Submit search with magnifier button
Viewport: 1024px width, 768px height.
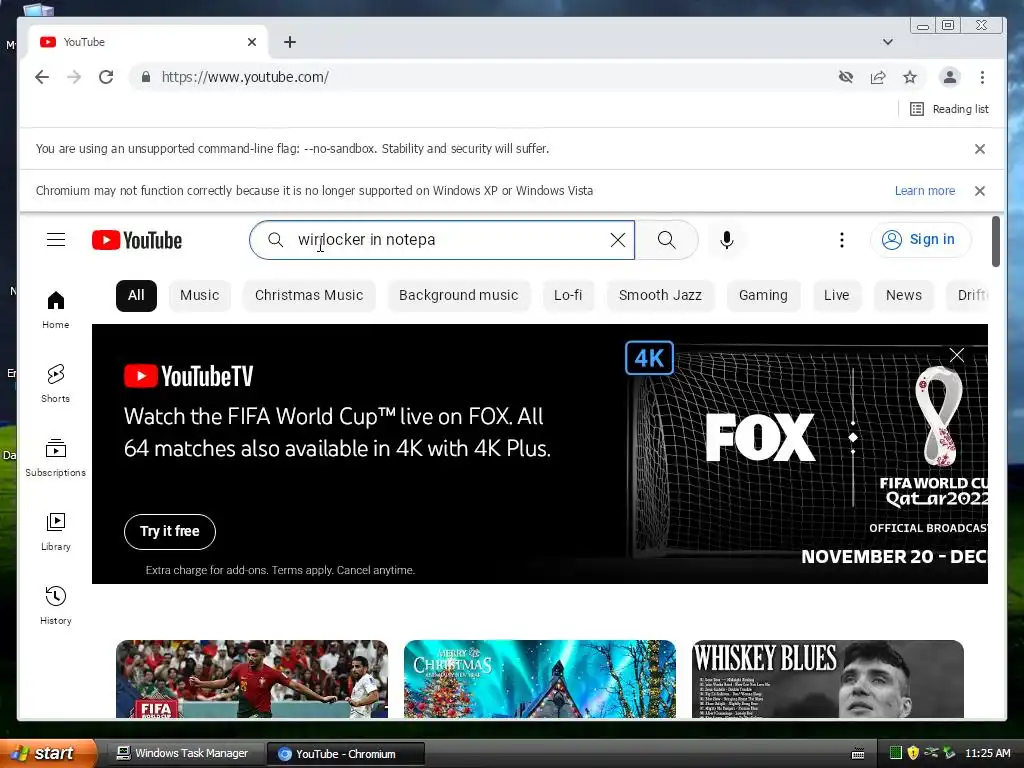pos(667,240)
